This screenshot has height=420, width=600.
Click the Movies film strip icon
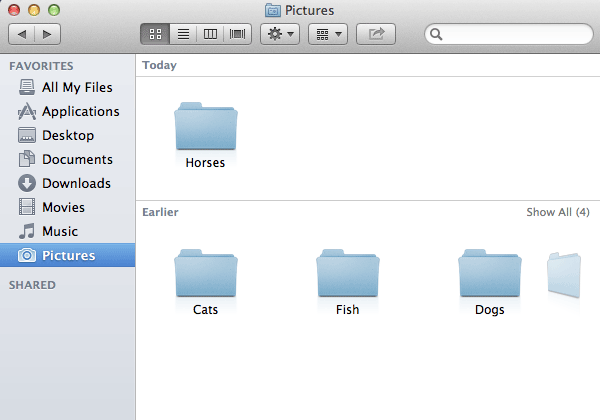[x=27, y=207]
